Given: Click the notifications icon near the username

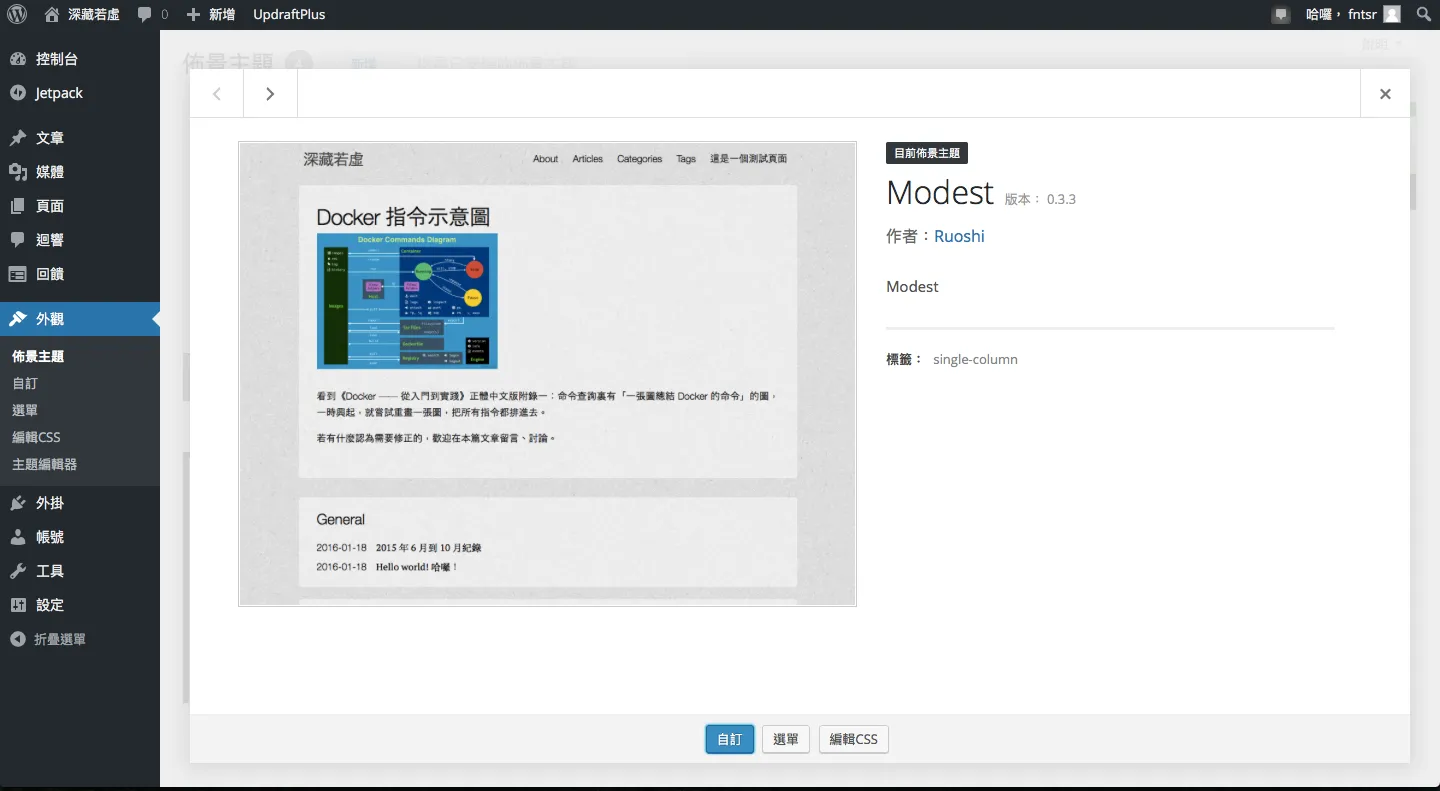Looking at the screenshot, I should click(x=1281, y=14).
